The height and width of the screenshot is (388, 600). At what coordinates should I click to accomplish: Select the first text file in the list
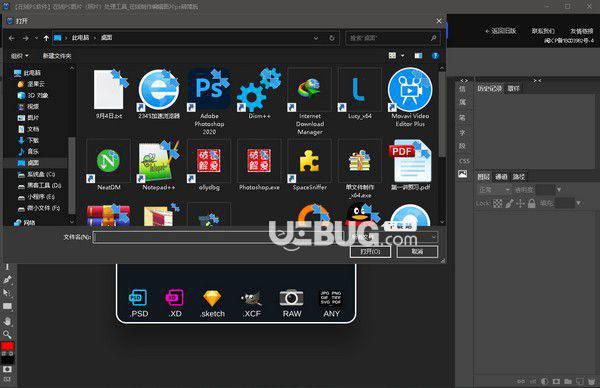[x=109, y=94]
